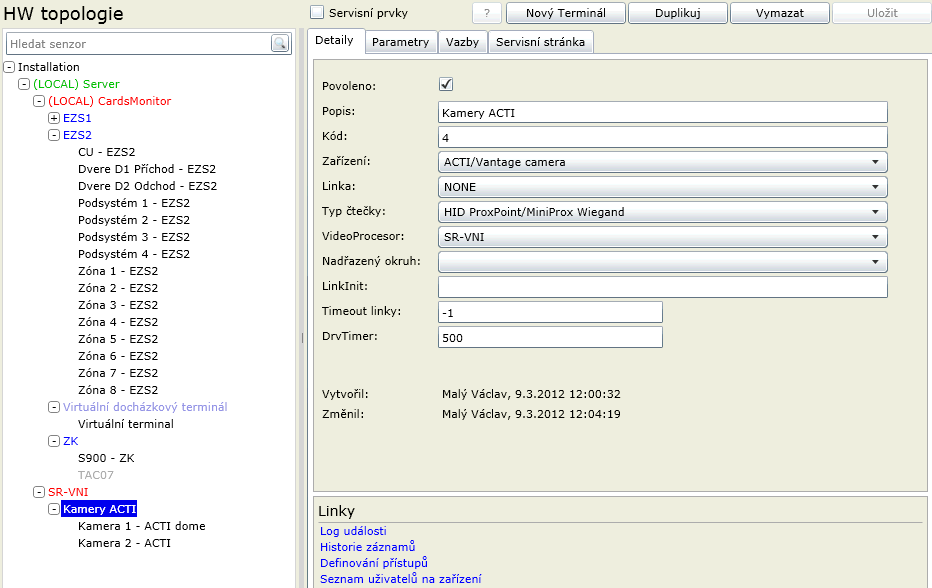Select Zóna 6 - EZS2
The image size is (932, 588).
[118, 356]
